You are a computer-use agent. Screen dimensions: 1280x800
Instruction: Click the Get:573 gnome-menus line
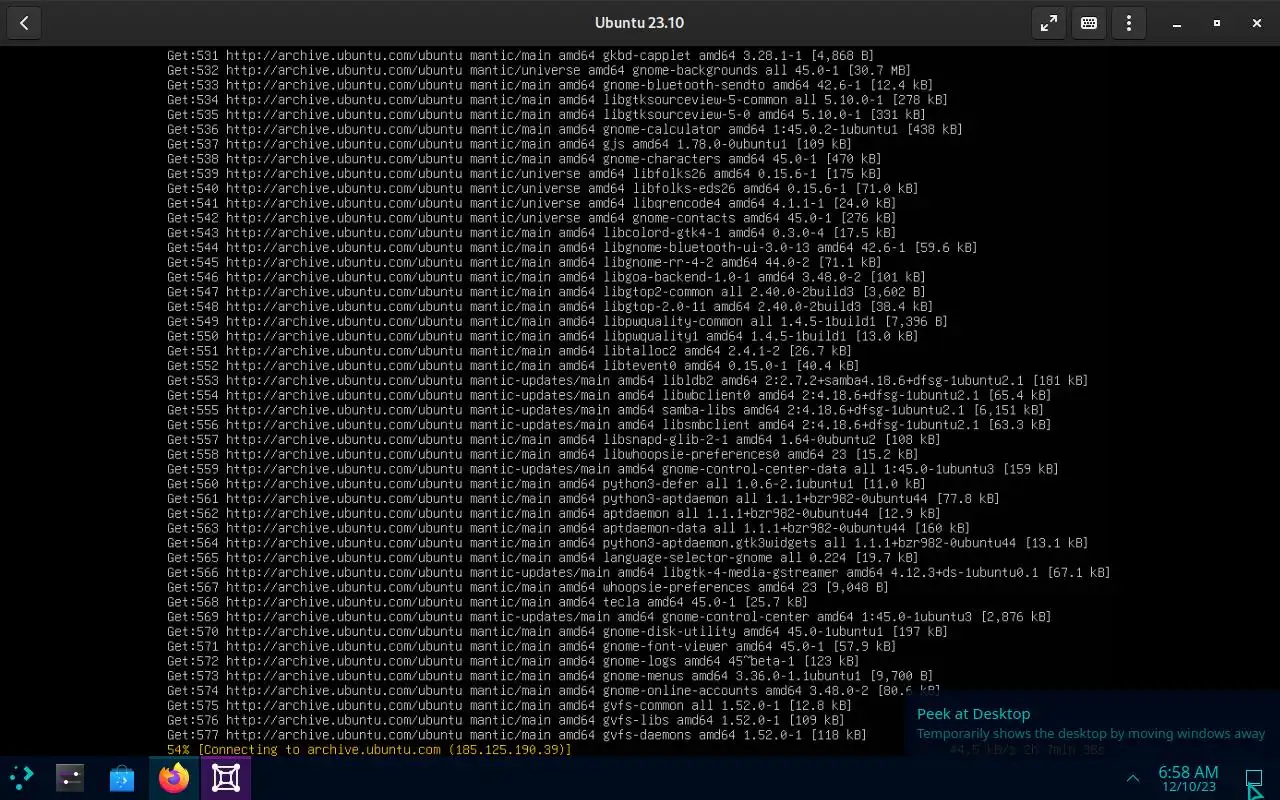click(x=550, y=676)
